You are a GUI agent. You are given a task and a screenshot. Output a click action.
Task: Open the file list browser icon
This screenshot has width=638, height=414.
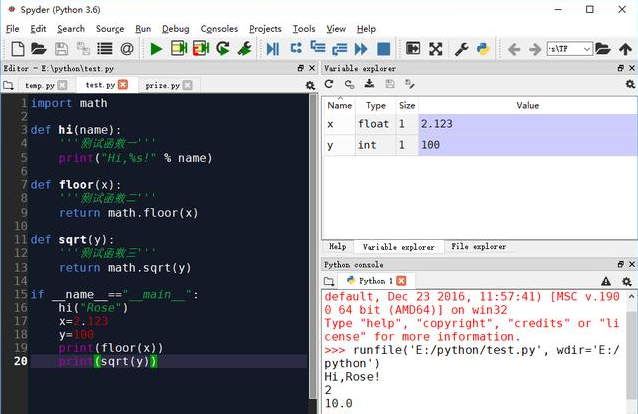pos(105,49)
